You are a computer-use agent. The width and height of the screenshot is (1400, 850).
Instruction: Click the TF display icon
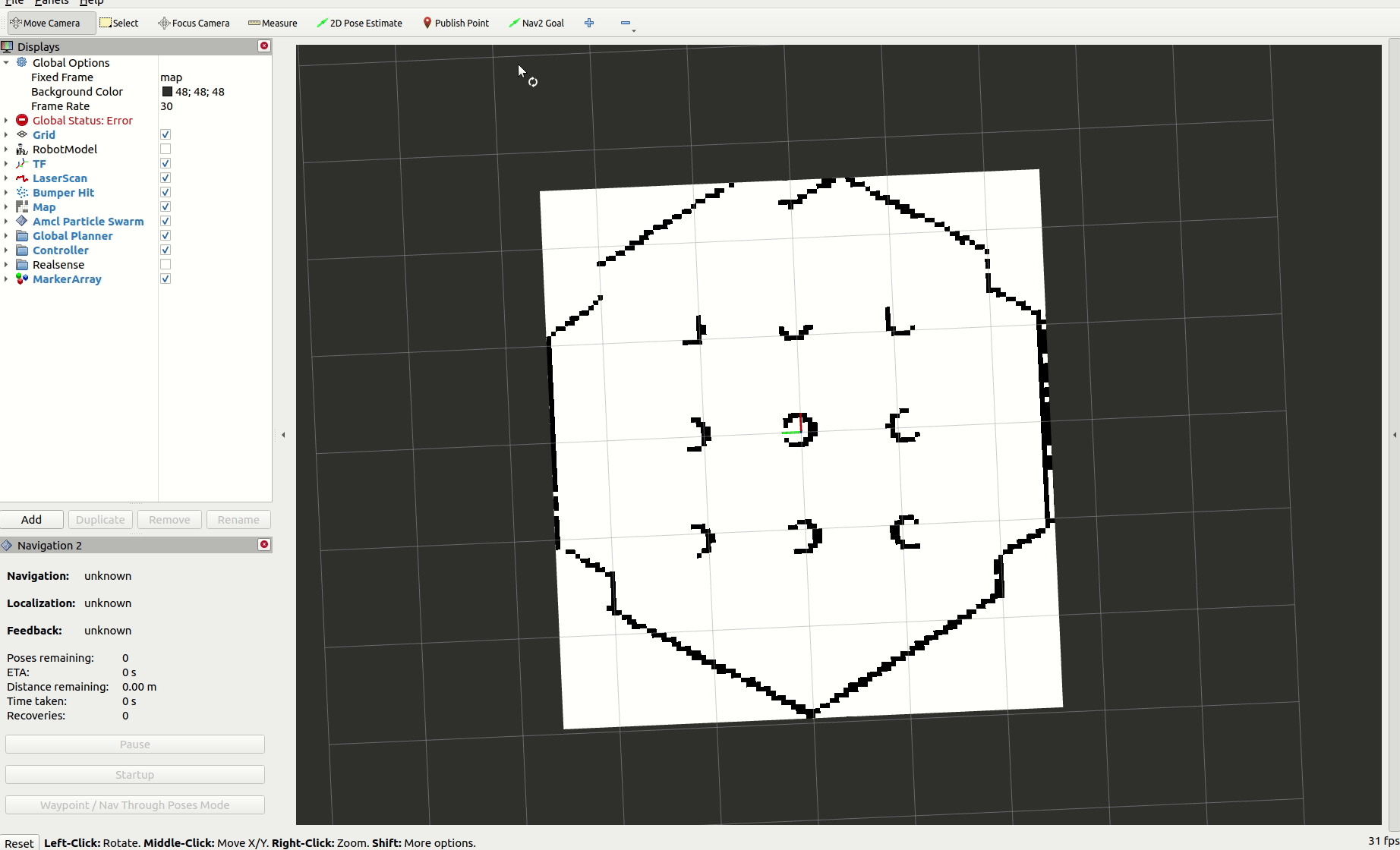click(22, 163)
